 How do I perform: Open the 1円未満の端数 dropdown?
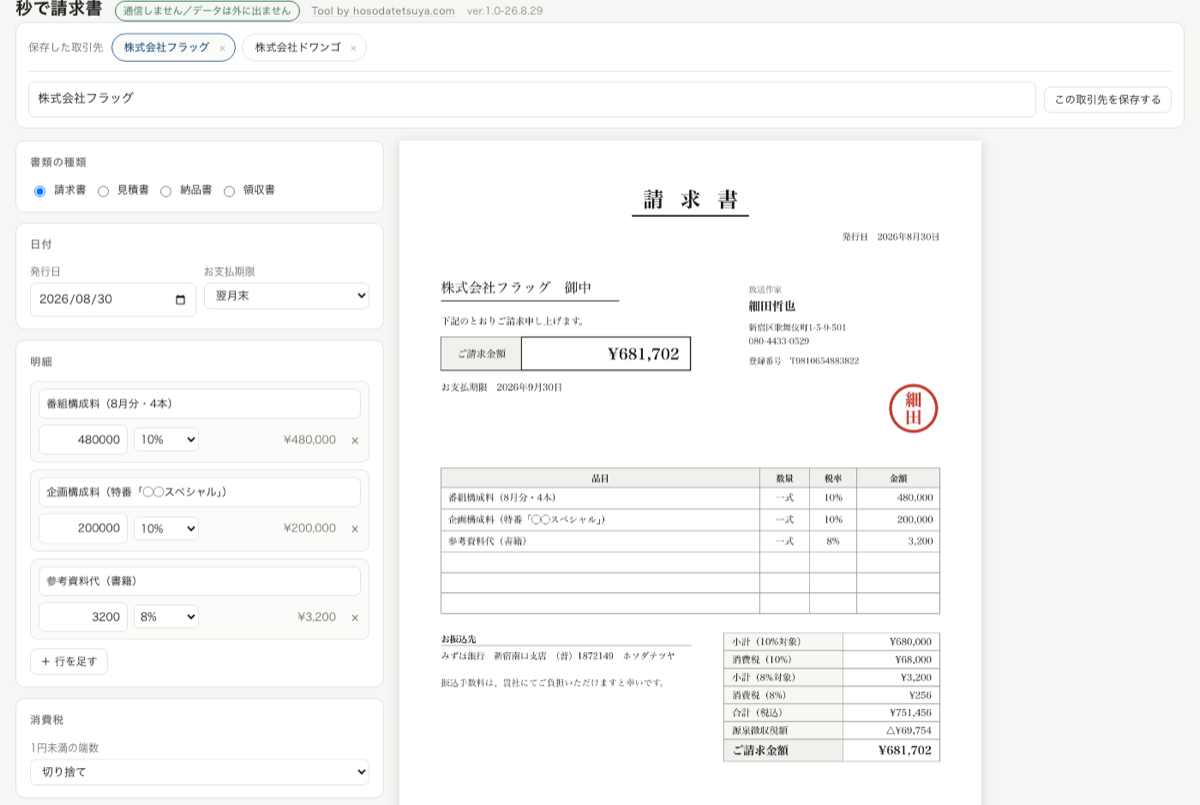tap(199, 772)
